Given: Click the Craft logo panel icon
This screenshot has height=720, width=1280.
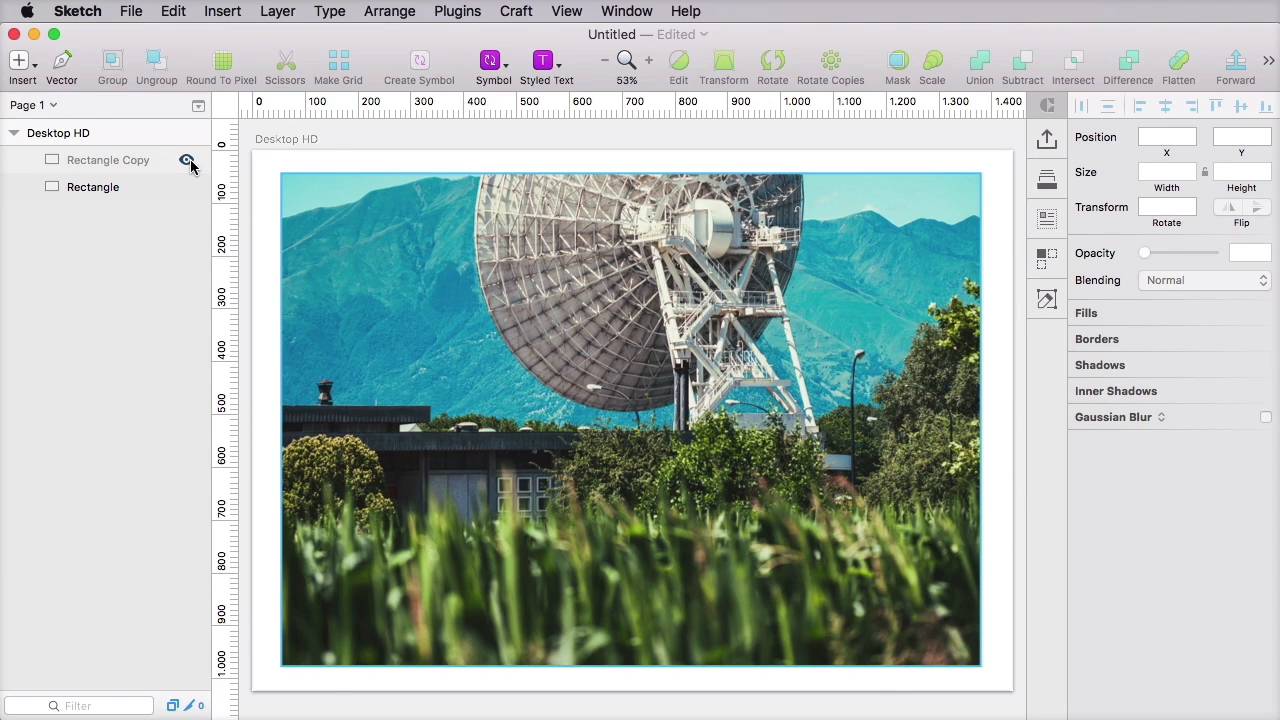Looking at the screenshot, I should tap(1047, 105).
